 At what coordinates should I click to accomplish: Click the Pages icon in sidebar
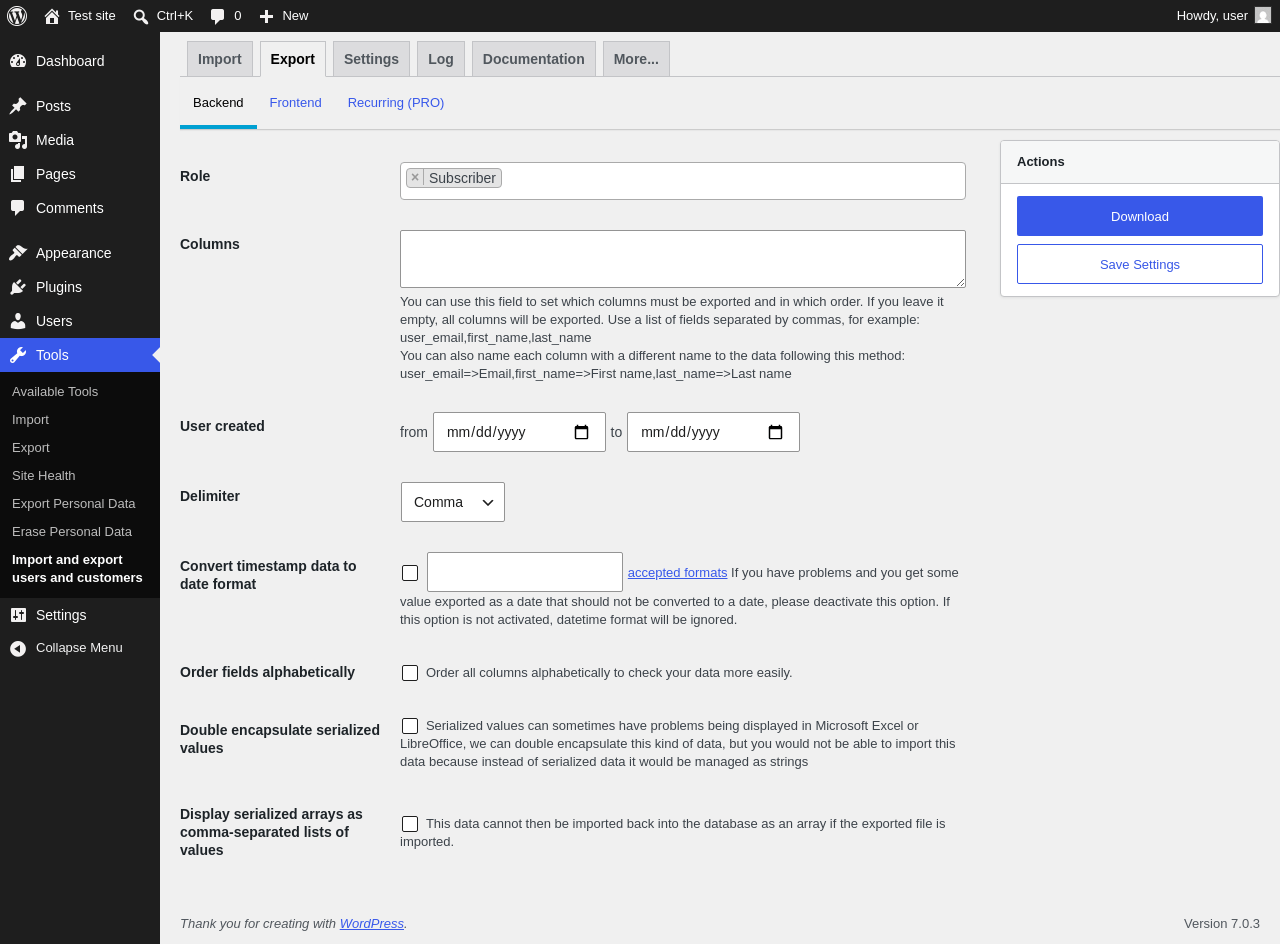(18, 174)
